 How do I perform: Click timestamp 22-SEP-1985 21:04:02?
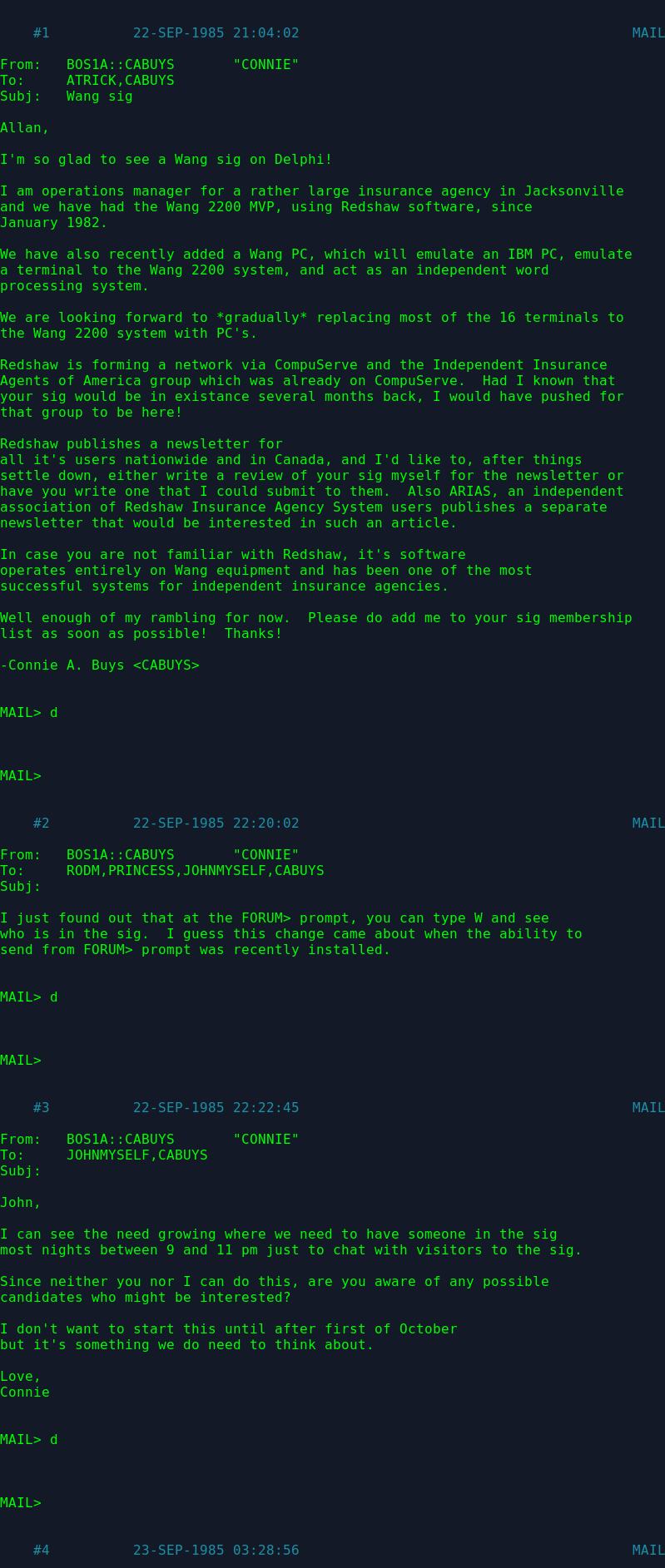click(x=216, y=33)
